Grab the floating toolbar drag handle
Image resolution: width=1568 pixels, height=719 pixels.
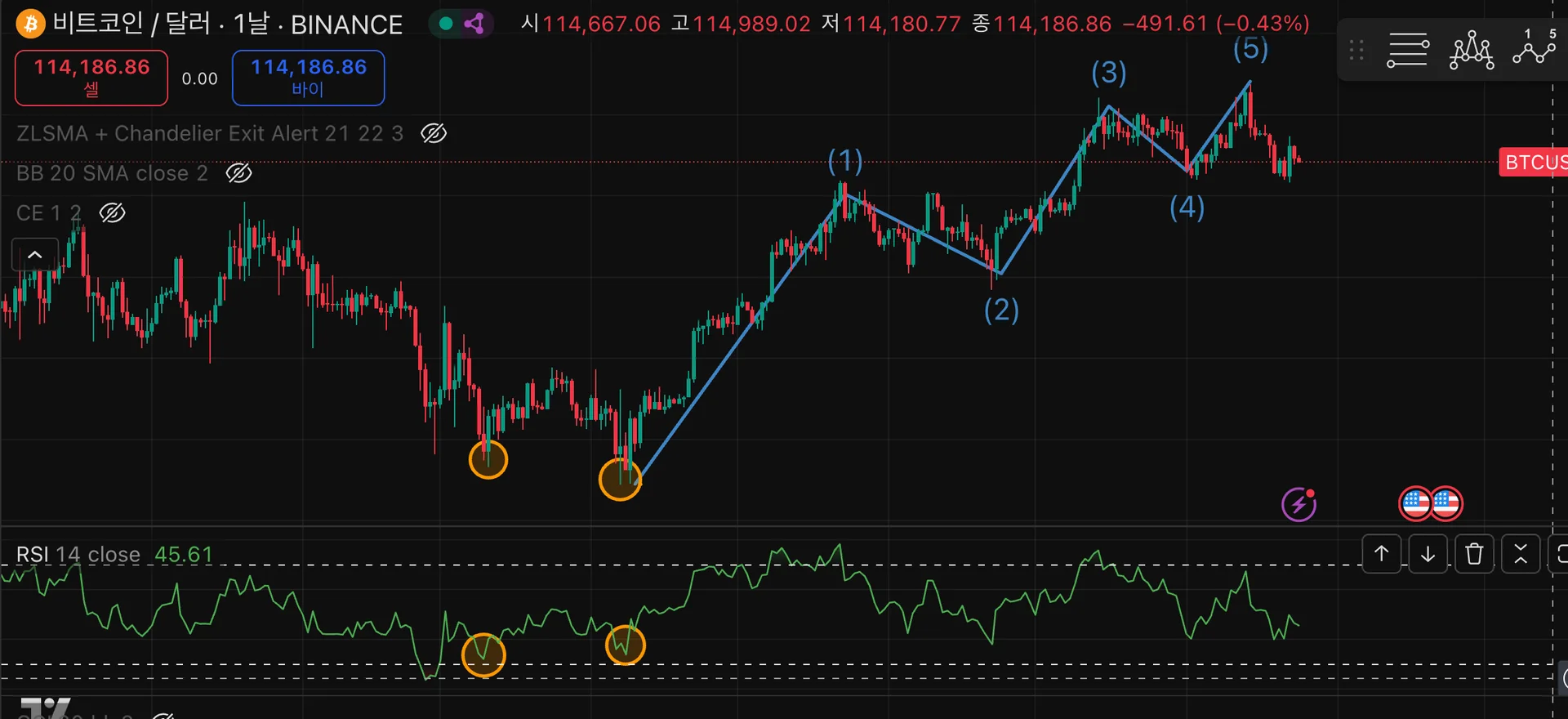(x=1356, y=51)
